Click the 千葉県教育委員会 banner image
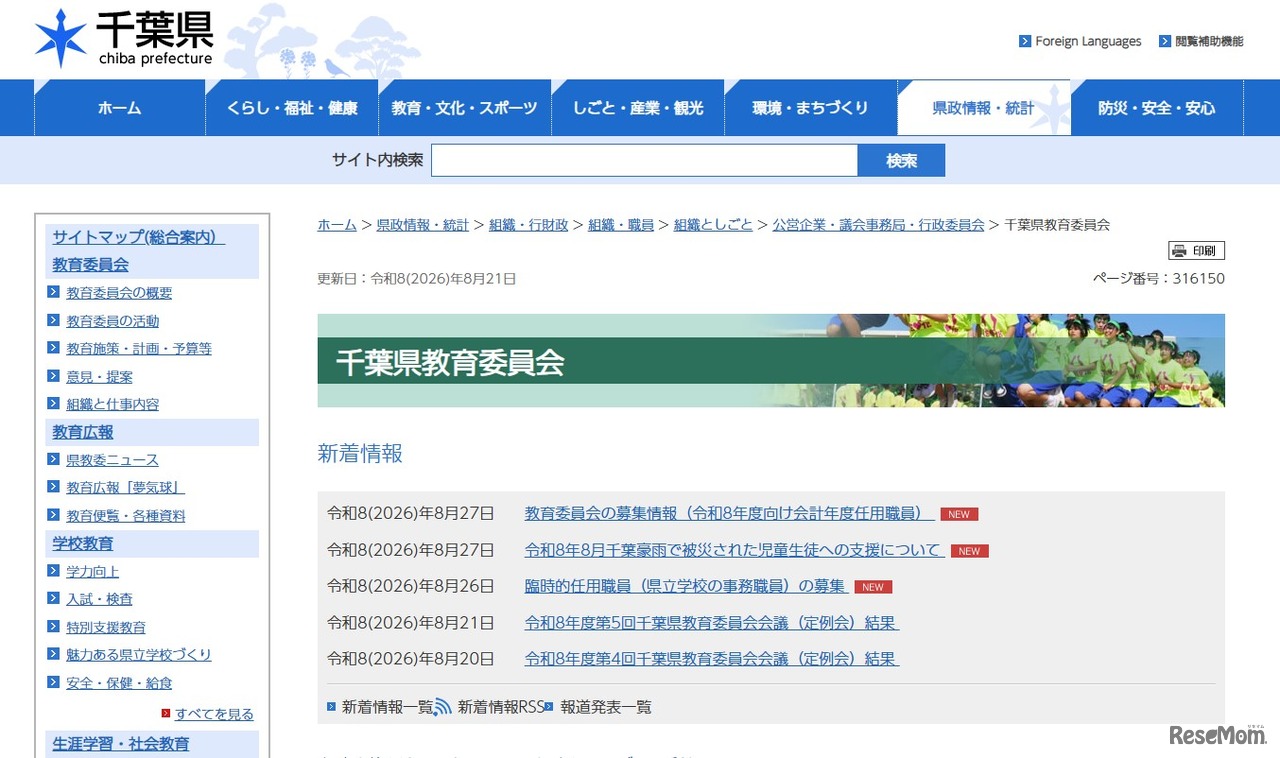The height and width of the screenshot is (758, 1280). coord(771,360)
